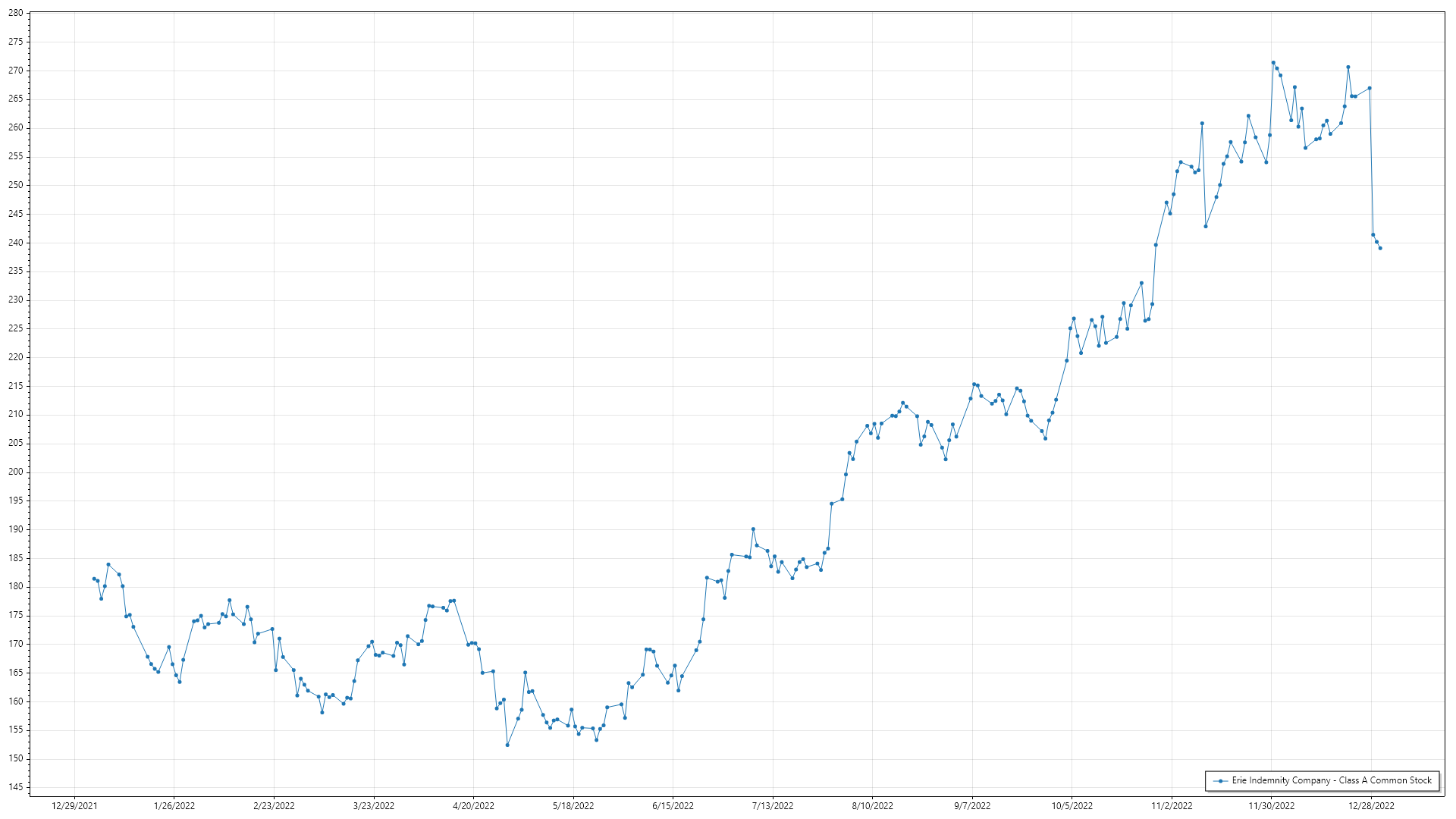Click the legend series marker icon
Viewport: 1456px width, 819px height.
[x=1220, y=781]
